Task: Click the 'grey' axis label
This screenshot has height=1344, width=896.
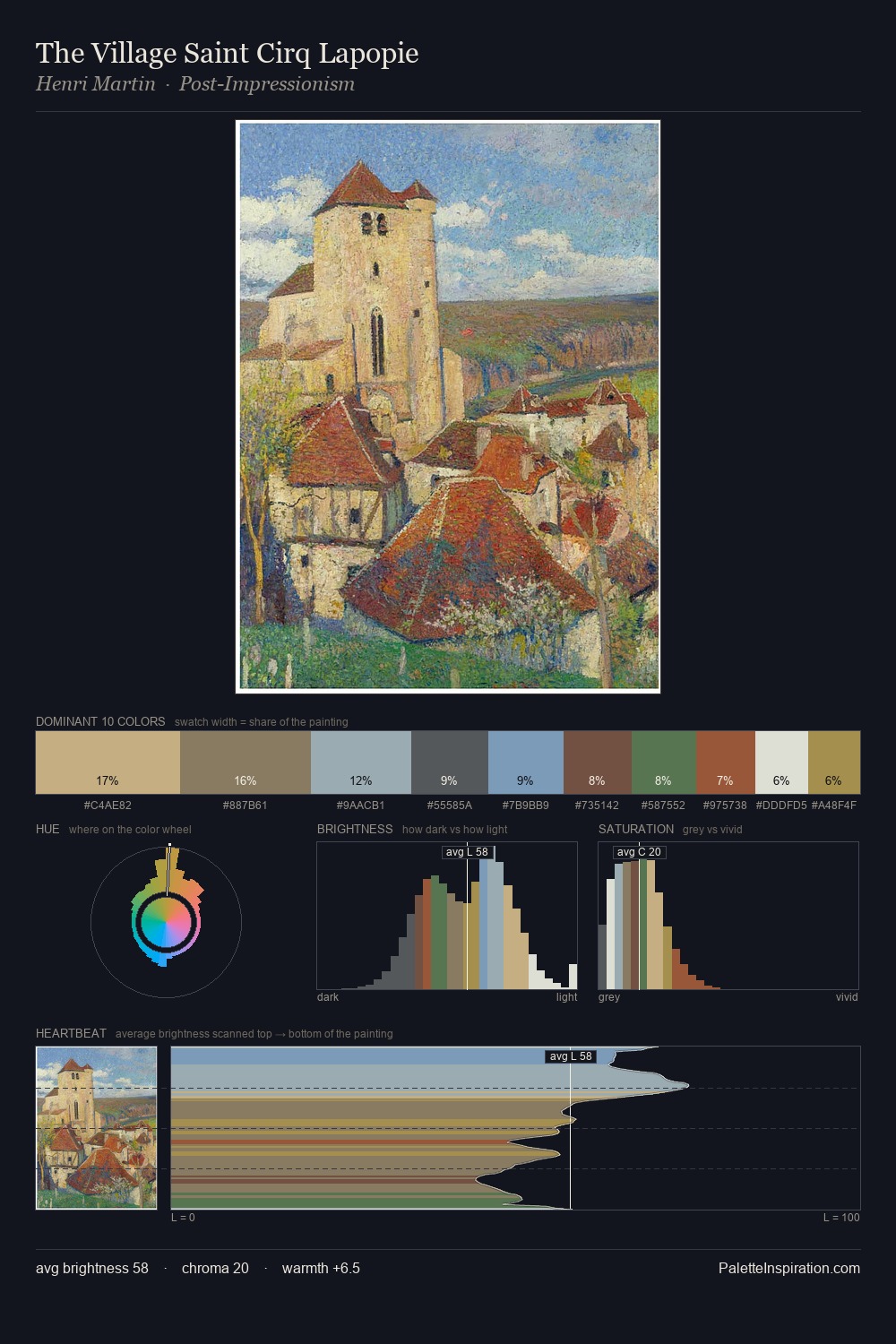Action: pos(609,997)
